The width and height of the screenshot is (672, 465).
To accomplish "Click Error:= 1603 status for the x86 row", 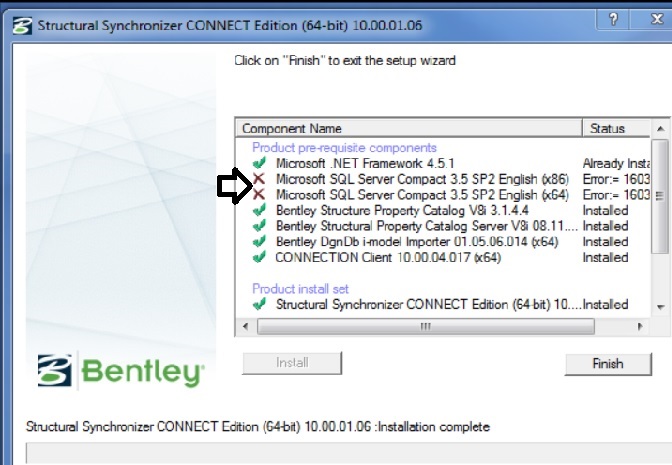I will pyautogui.click(x=616, y=179).
